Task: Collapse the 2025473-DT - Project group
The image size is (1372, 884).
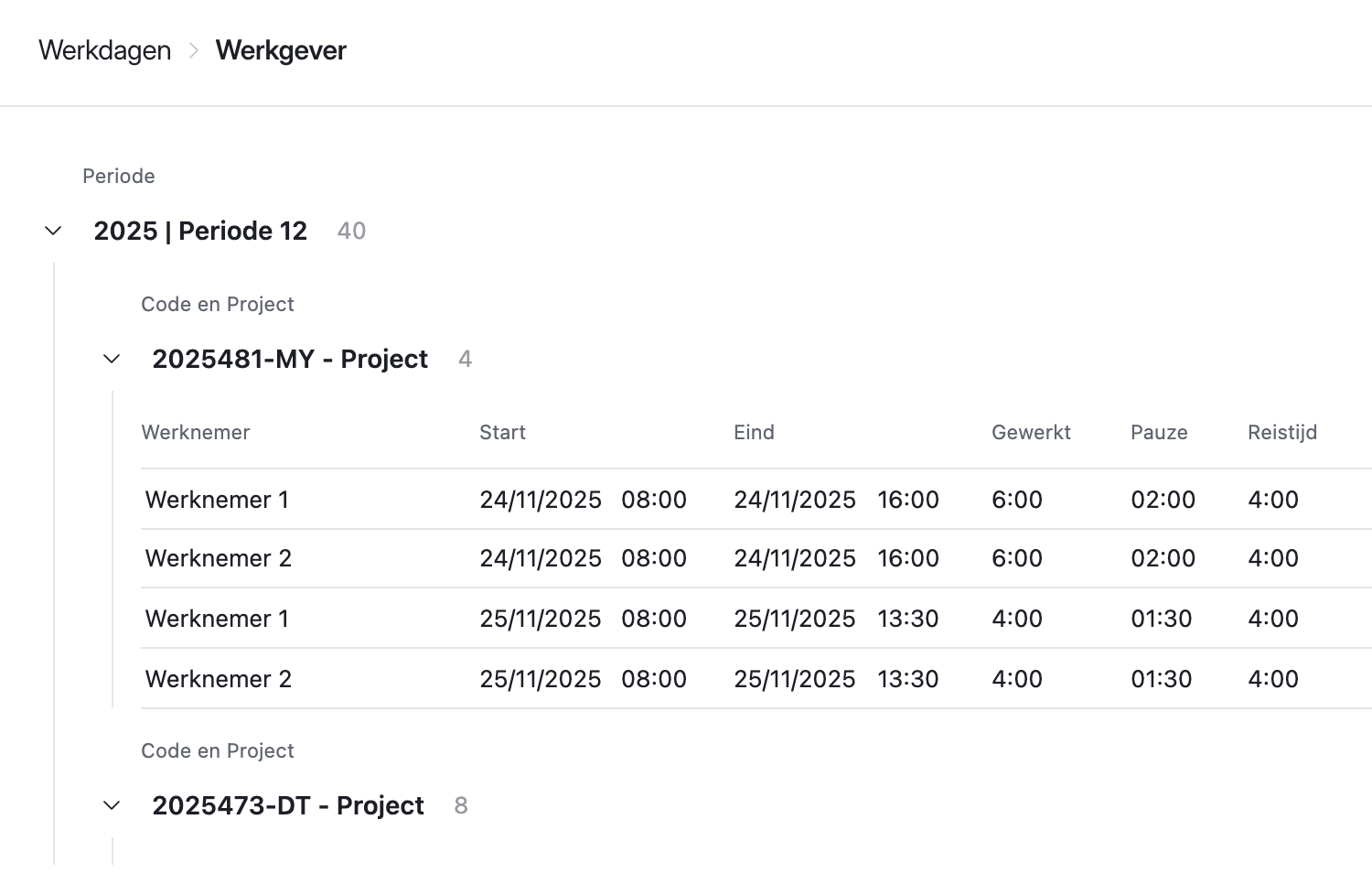Action: (112, 805)
